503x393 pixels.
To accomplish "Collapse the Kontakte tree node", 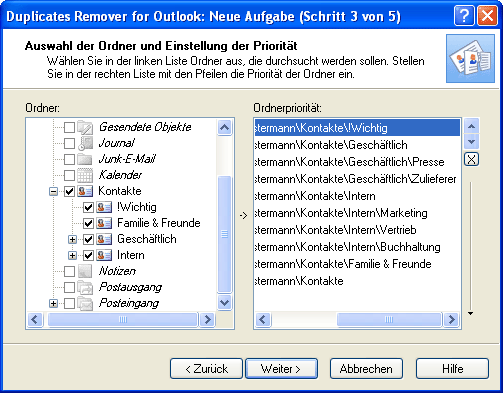I will pos(53,191).
